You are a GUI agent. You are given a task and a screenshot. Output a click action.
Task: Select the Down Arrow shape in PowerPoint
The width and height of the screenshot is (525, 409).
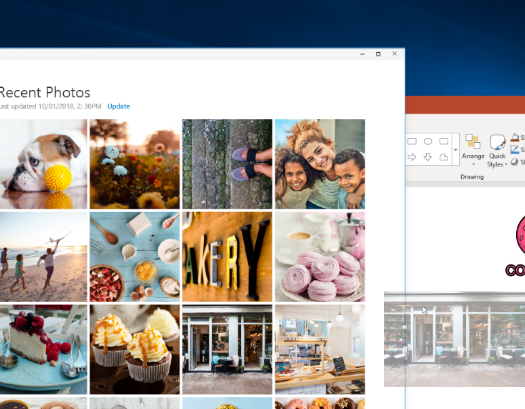(428, 157)
